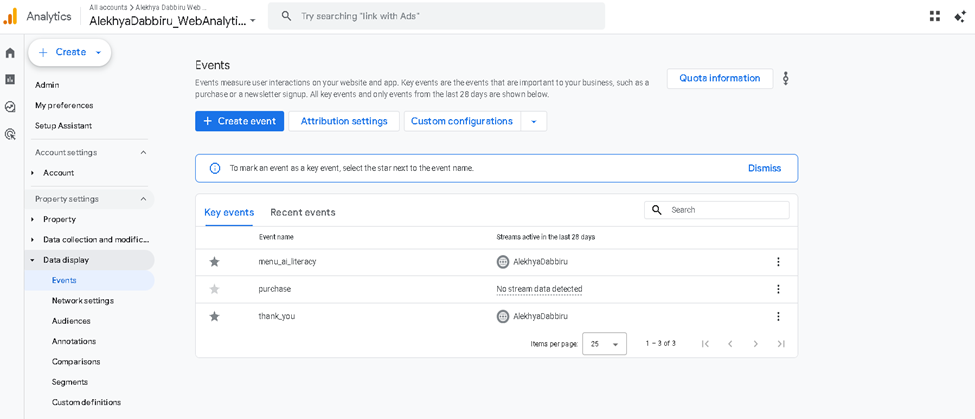The height and width of the screenshot is (419, 975).
Task: Open the Advertising icon in left rail
Action: [x=10, y=134]
